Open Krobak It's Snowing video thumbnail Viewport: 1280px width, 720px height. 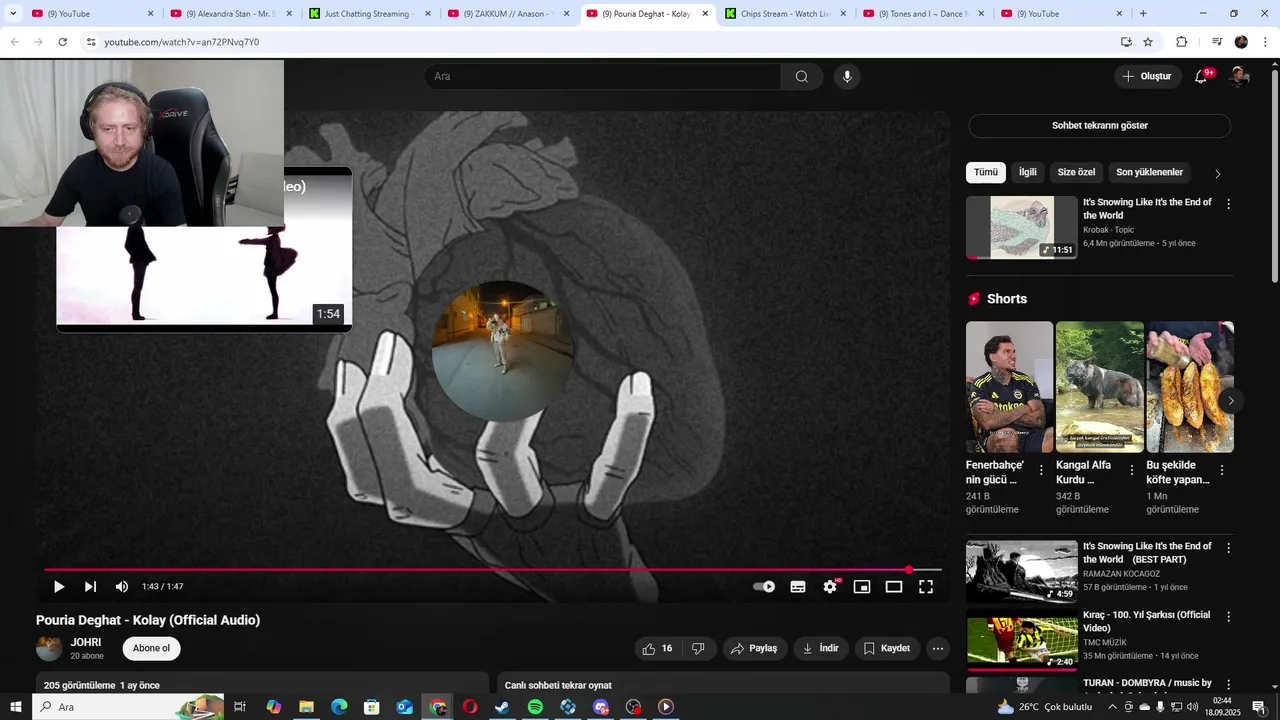pos(1022,227)
